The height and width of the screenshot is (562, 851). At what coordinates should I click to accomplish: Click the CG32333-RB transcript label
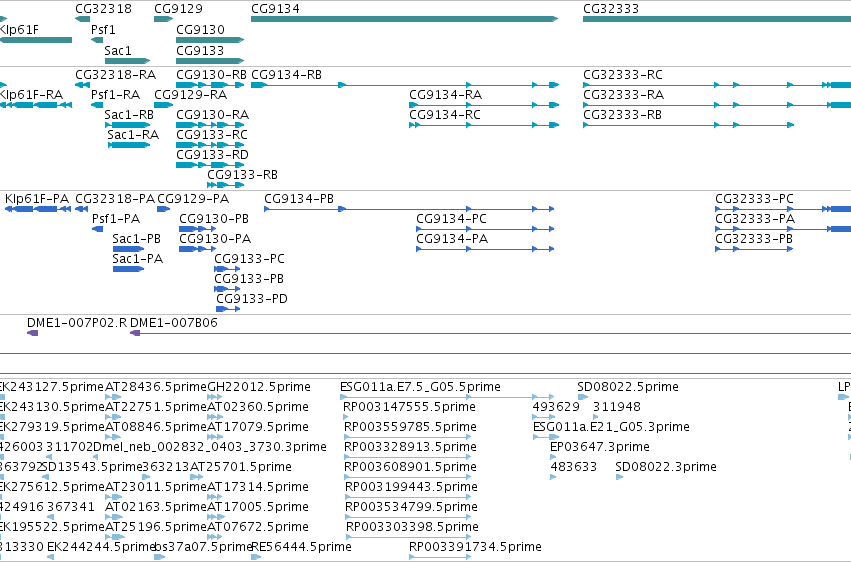623,114
